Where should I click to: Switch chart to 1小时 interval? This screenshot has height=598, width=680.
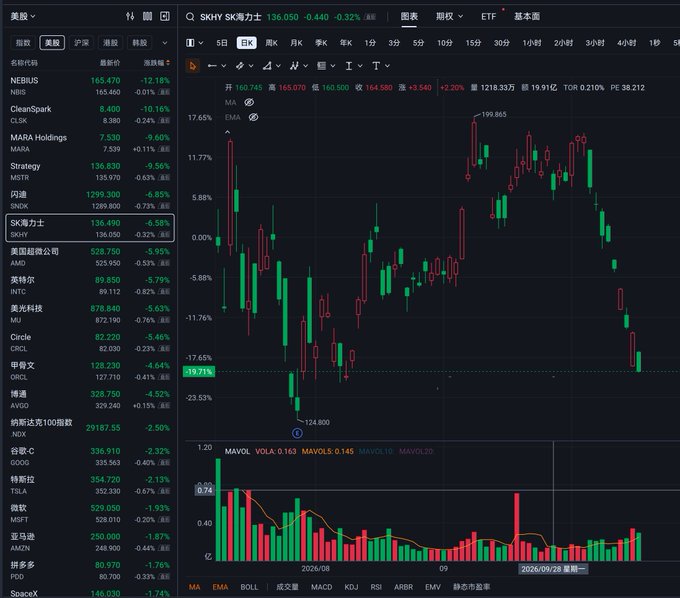(x=532, y=42)
